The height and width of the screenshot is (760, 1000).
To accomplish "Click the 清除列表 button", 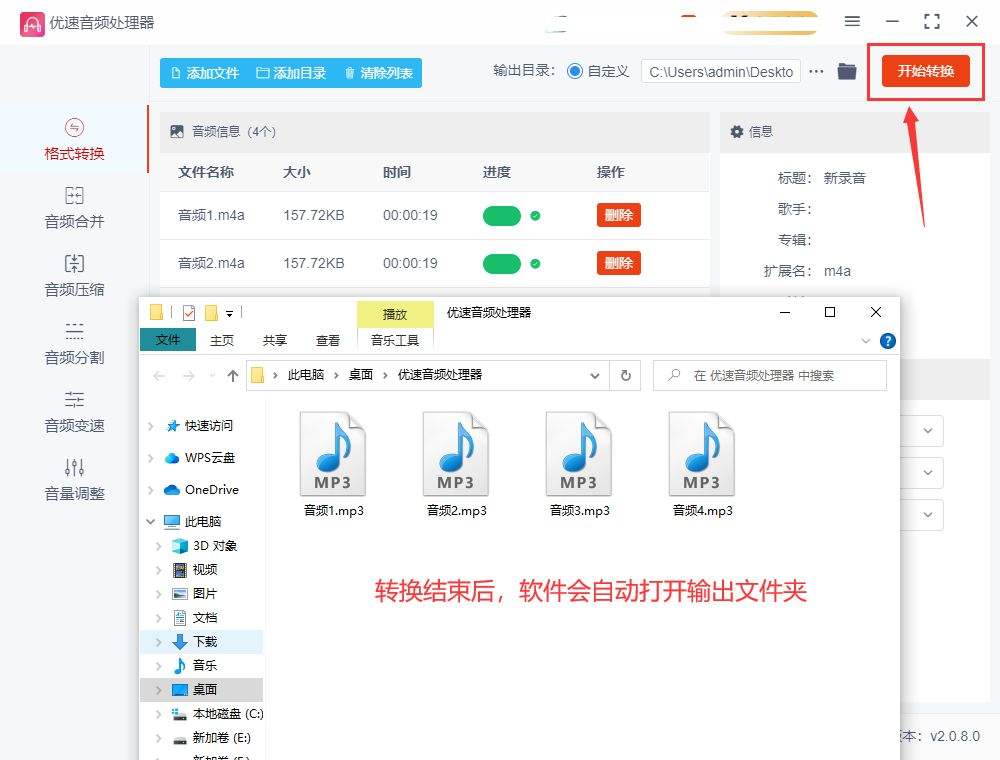I will [379, 73].
